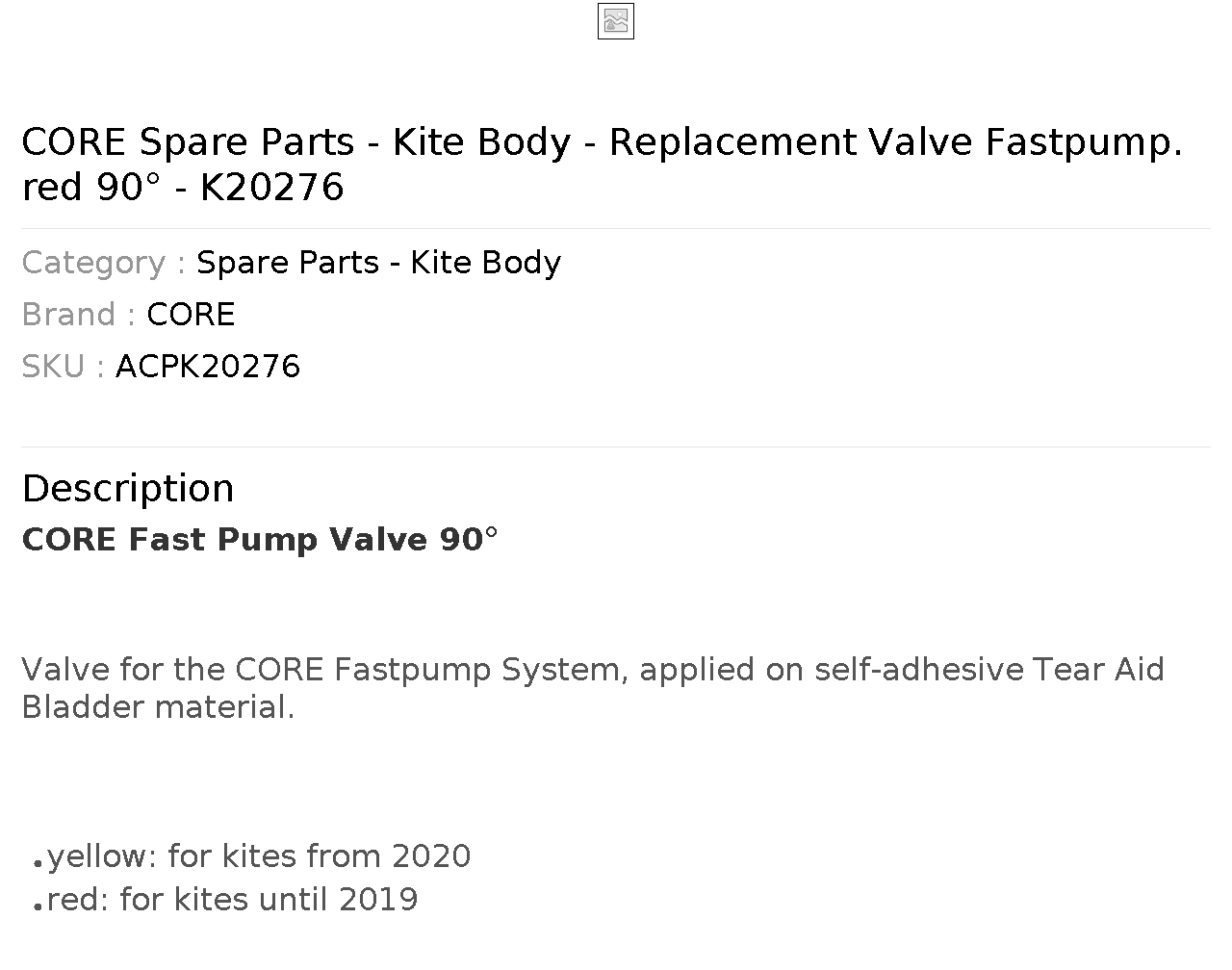Click the bullet dot before red
Screen dimensions: 1232x970
(x=38, y=907)
